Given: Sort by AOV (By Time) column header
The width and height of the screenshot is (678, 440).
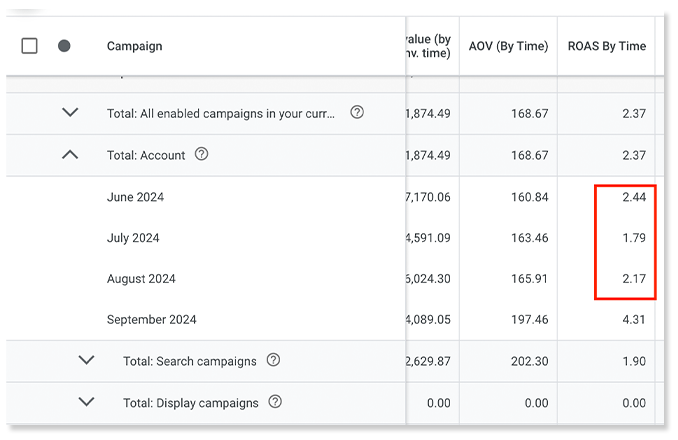Looking at the screenshot, I should 506,46.
